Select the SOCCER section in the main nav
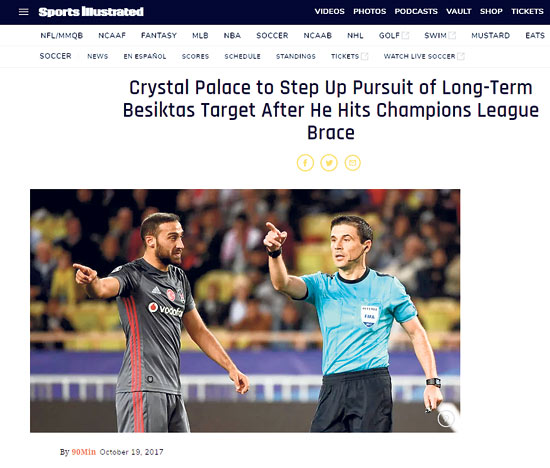 [272, 35]
